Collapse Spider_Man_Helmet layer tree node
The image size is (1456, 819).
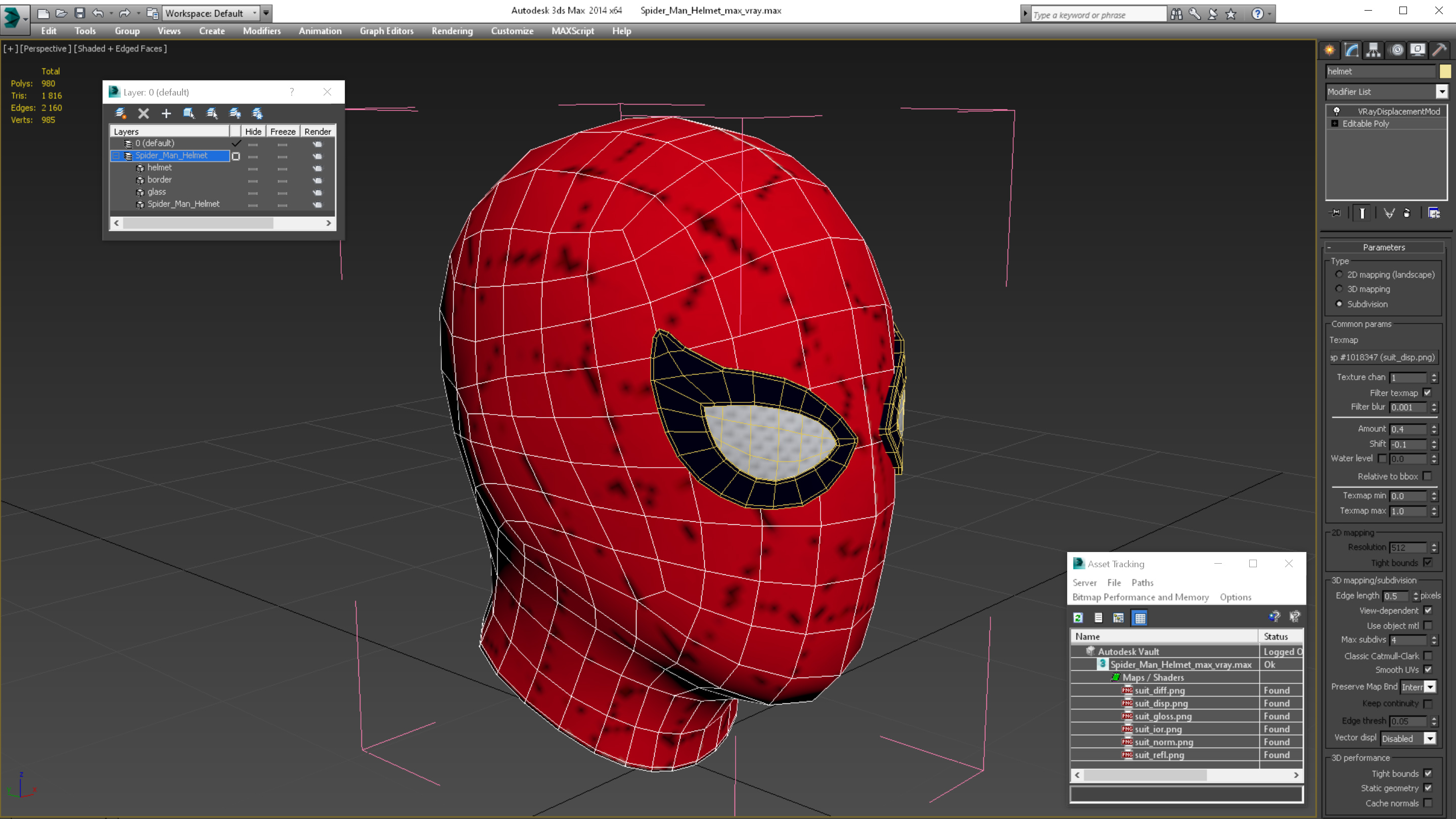coord(116,155)
